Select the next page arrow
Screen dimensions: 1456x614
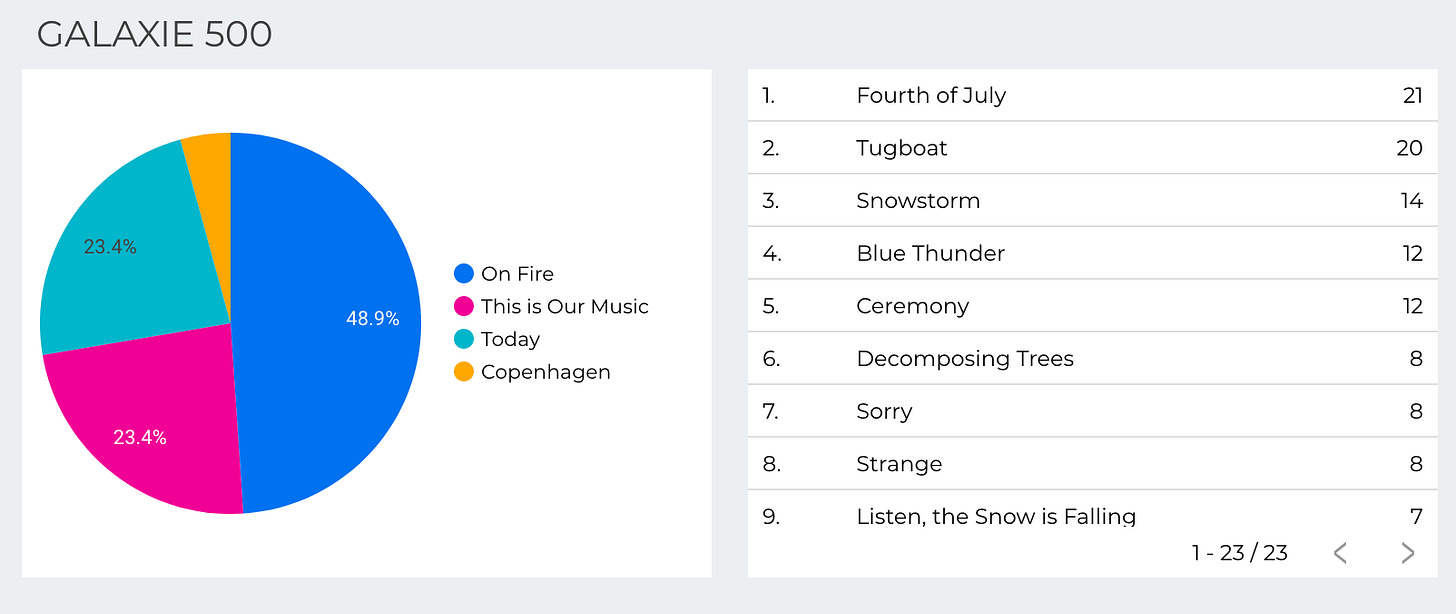tap(1408, 552)
